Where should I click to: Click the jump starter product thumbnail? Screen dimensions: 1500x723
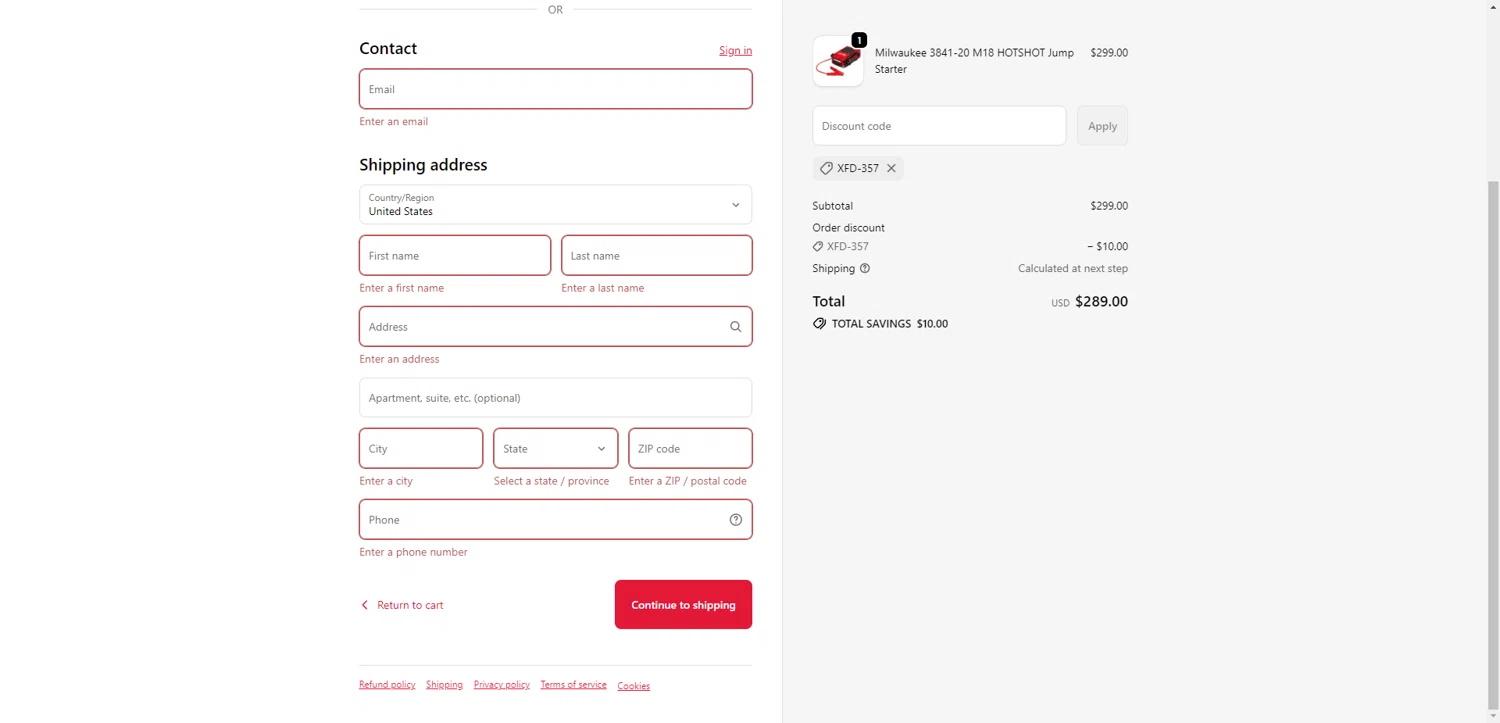point(838,61)
